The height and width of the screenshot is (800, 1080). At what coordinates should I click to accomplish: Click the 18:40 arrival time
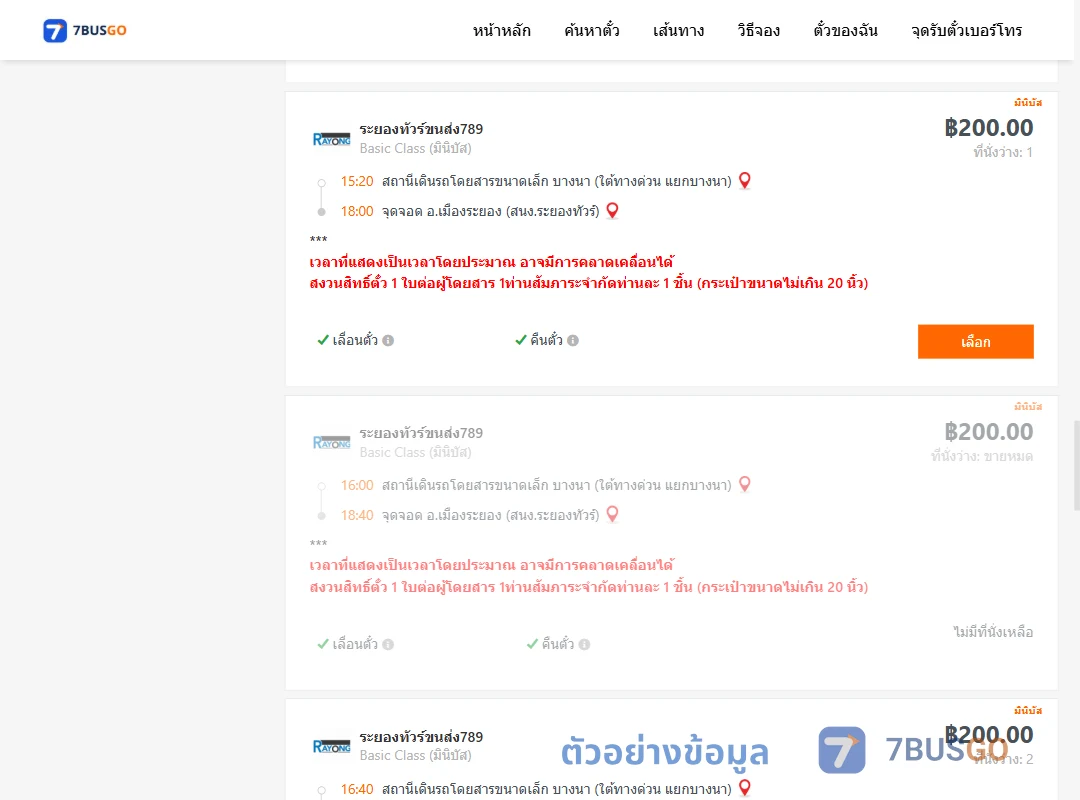click(357, 515)
